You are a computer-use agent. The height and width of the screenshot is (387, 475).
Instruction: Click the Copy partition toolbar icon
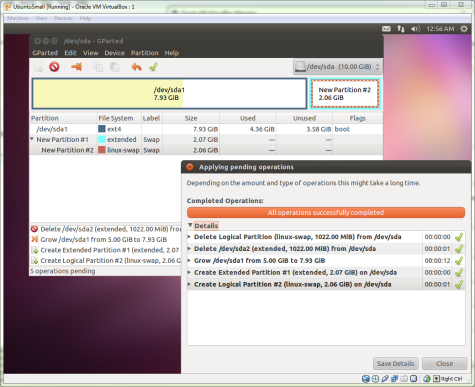[x=98, y=67]
